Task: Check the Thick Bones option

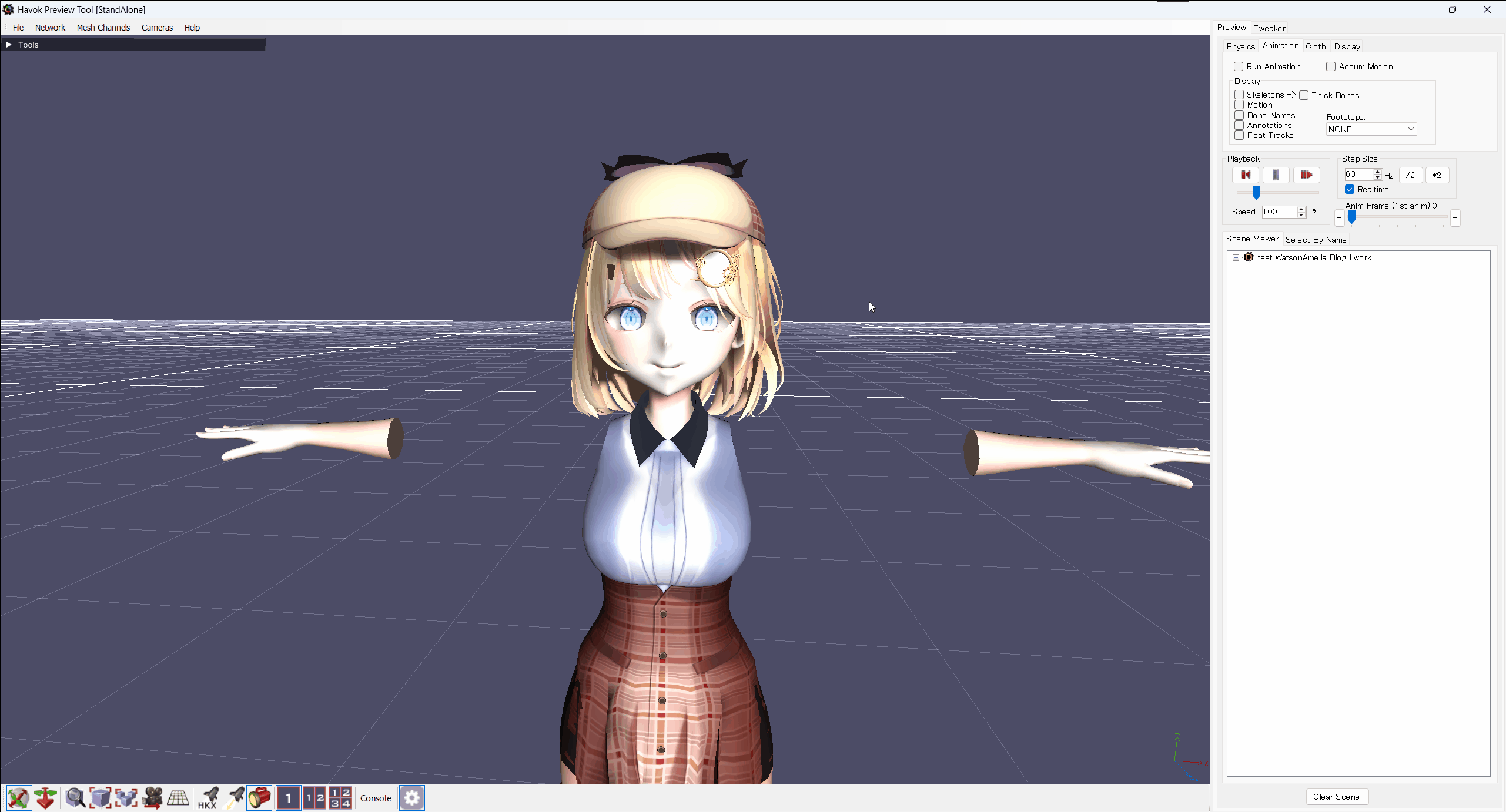Action: click(1304, 95)
